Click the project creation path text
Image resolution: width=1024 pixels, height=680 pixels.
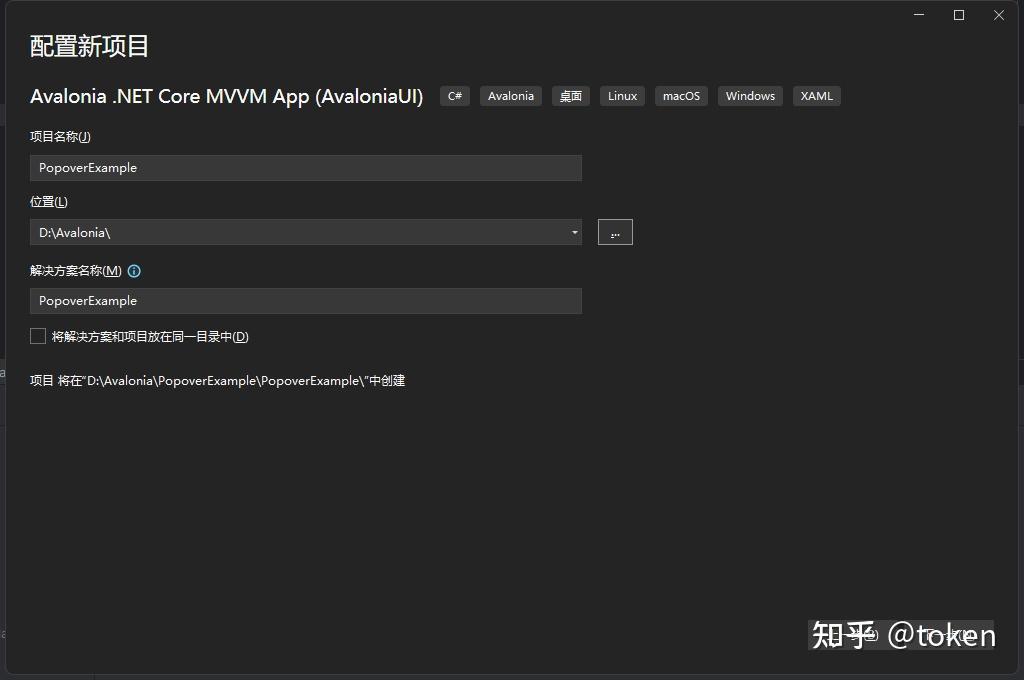[217, 381]
